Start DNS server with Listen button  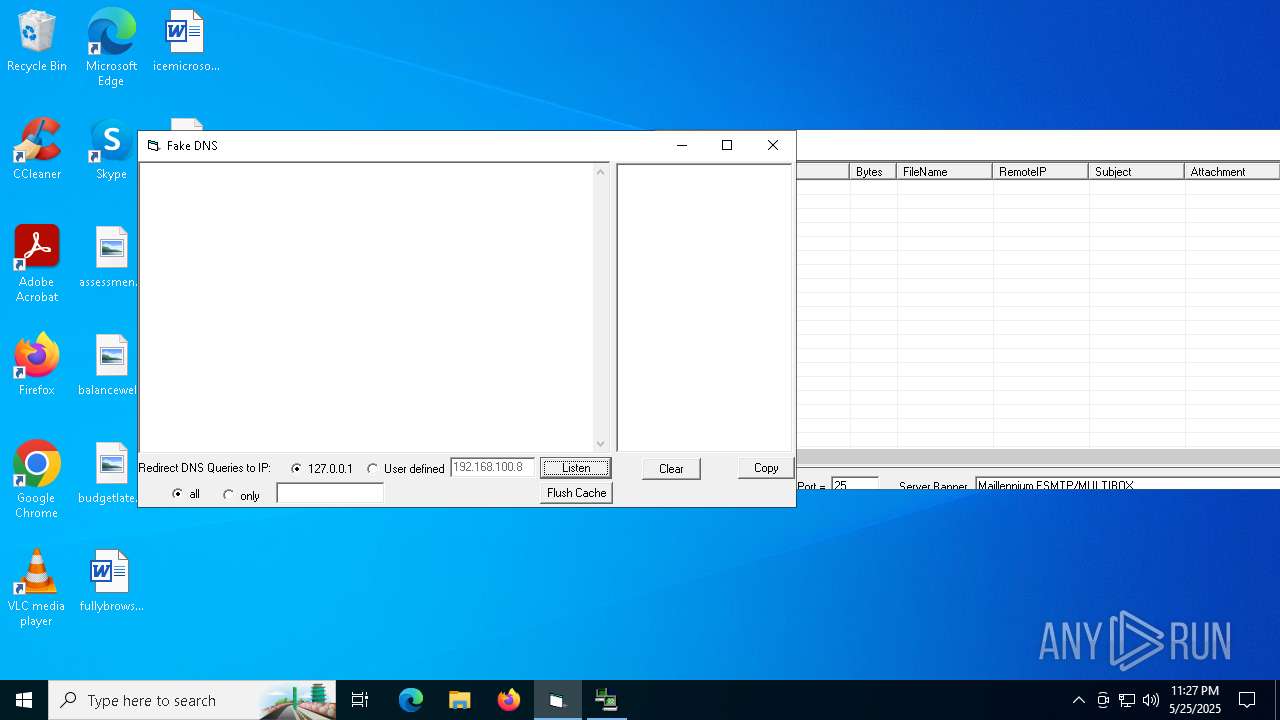tap(576, 468)
